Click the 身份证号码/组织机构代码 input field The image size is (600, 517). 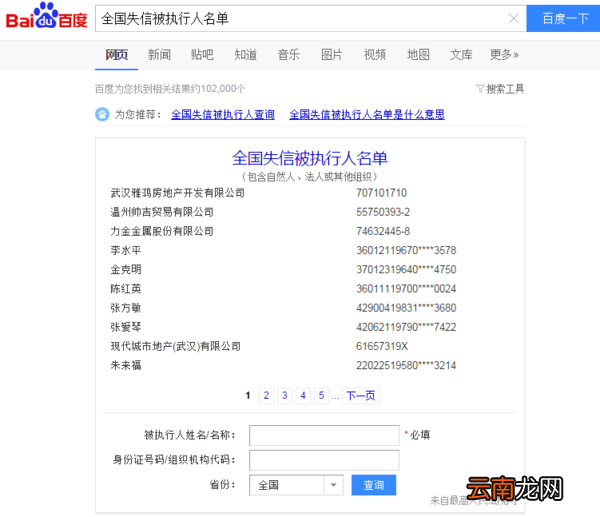click(324, 460)
